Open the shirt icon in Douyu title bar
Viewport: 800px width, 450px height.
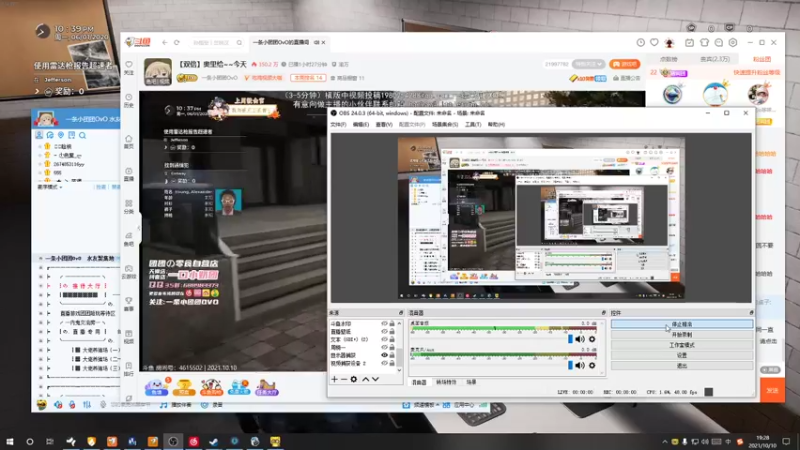pyautogui.click(x=704, y=43)
